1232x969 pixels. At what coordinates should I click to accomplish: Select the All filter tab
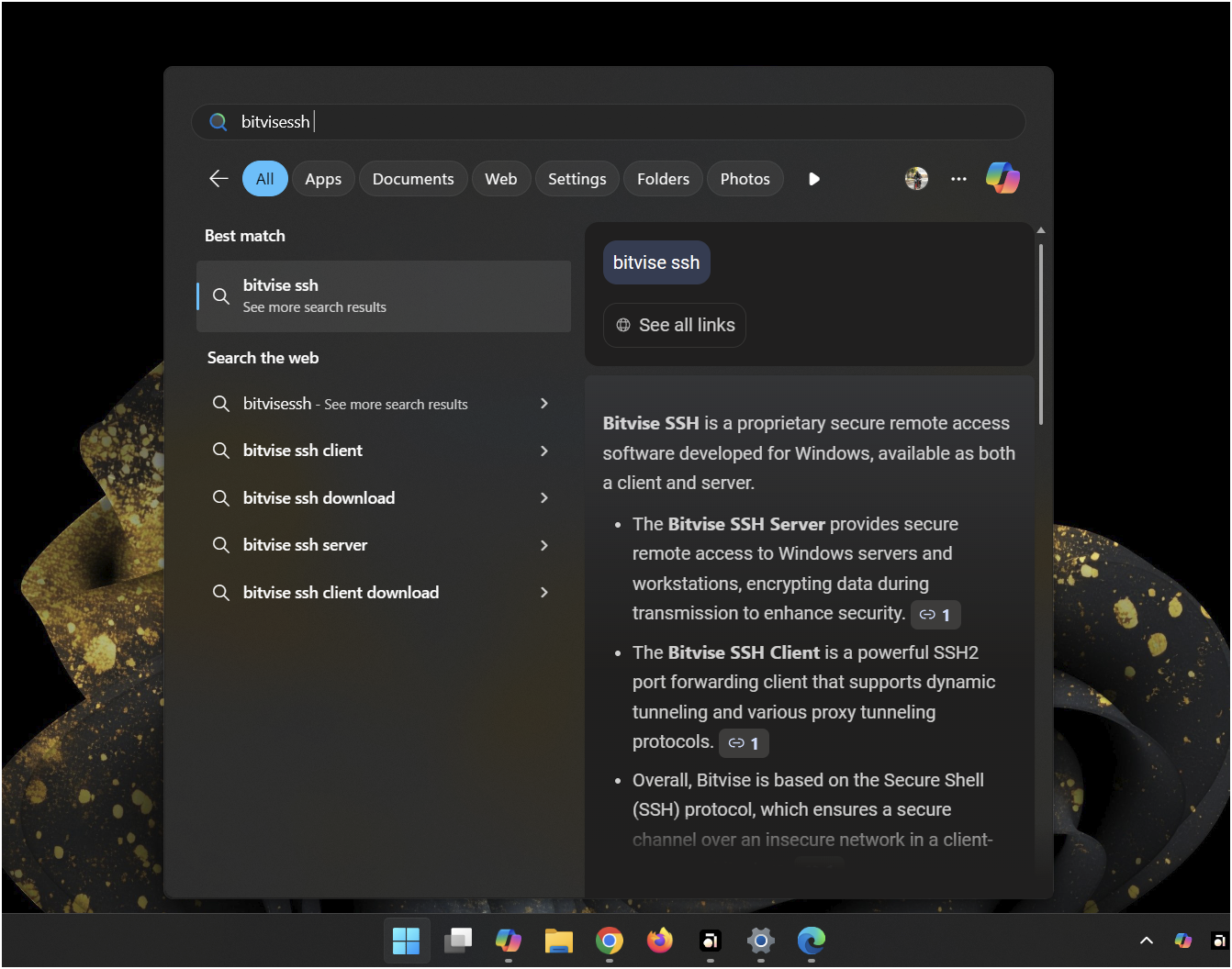pos(265,179)
